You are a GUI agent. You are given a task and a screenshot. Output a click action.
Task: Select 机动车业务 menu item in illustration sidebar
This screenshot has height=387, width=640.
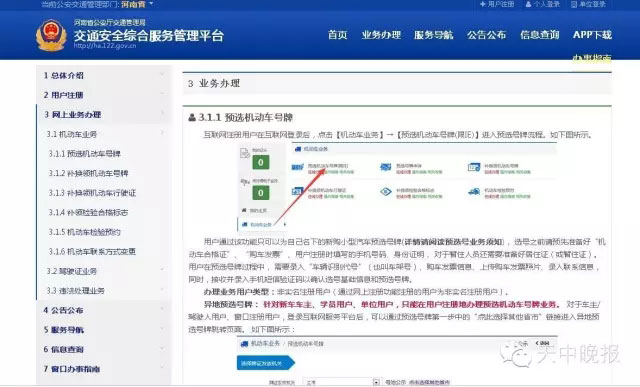point(262,225)
